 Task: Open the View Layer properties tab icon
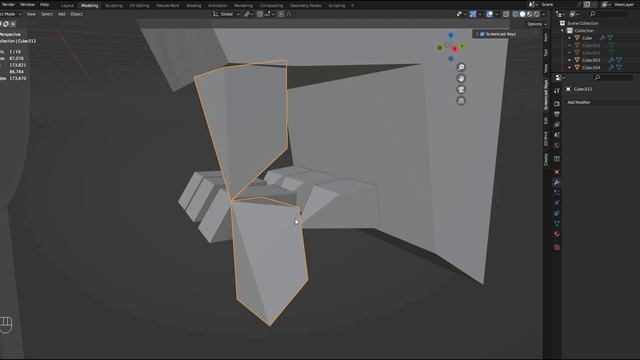tap(557, 124)
